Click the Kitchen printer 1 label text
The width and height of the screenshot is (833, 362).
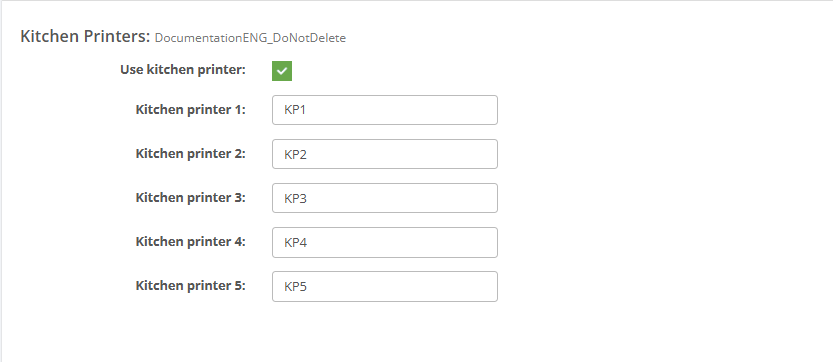[x=191, y=110]
